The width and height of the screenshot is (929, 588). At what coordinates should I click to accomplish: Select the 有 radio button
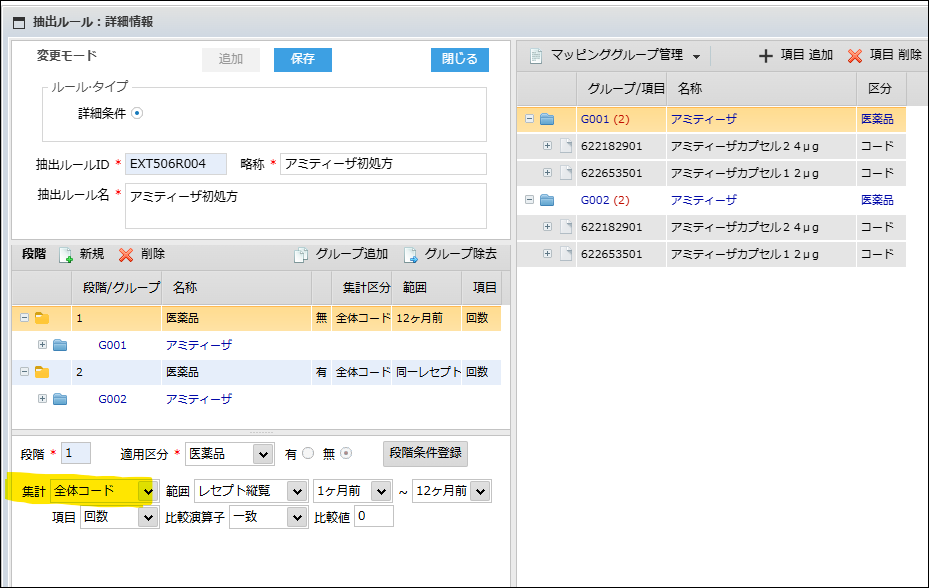308,453
